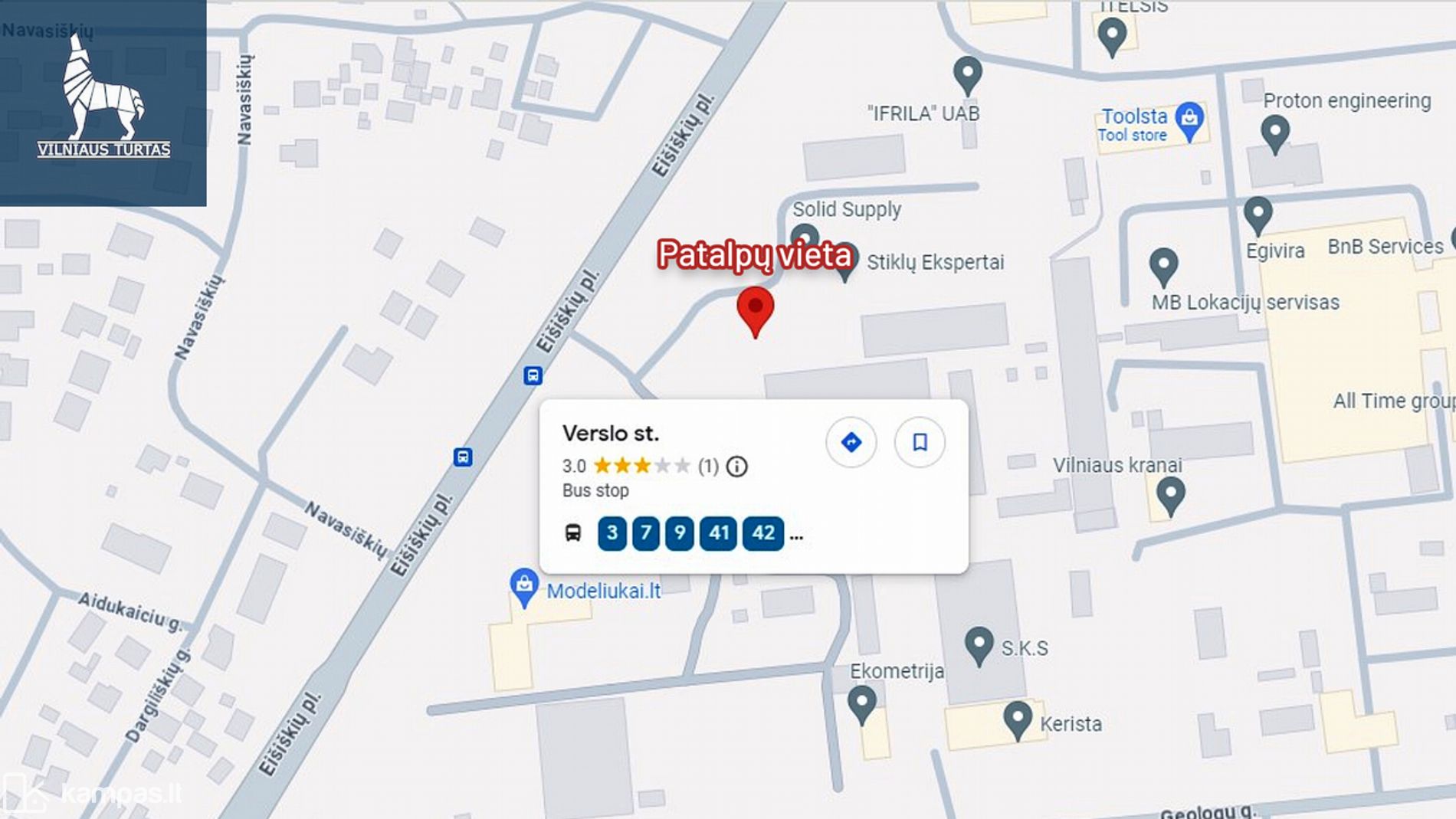Open the kampas.lt watermark link
The image size is (1456, 819).
point(92,794)
